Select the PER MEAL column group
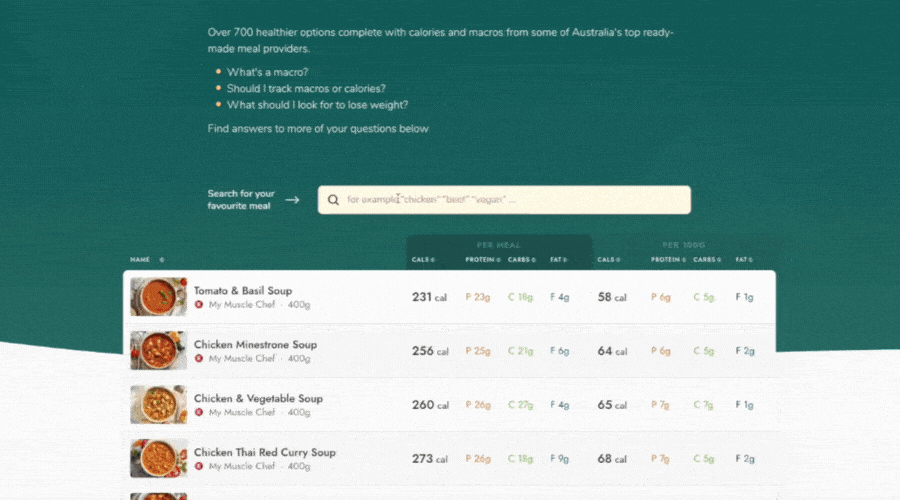This screenshot has height=500, width=900. [x=498, y=245]
